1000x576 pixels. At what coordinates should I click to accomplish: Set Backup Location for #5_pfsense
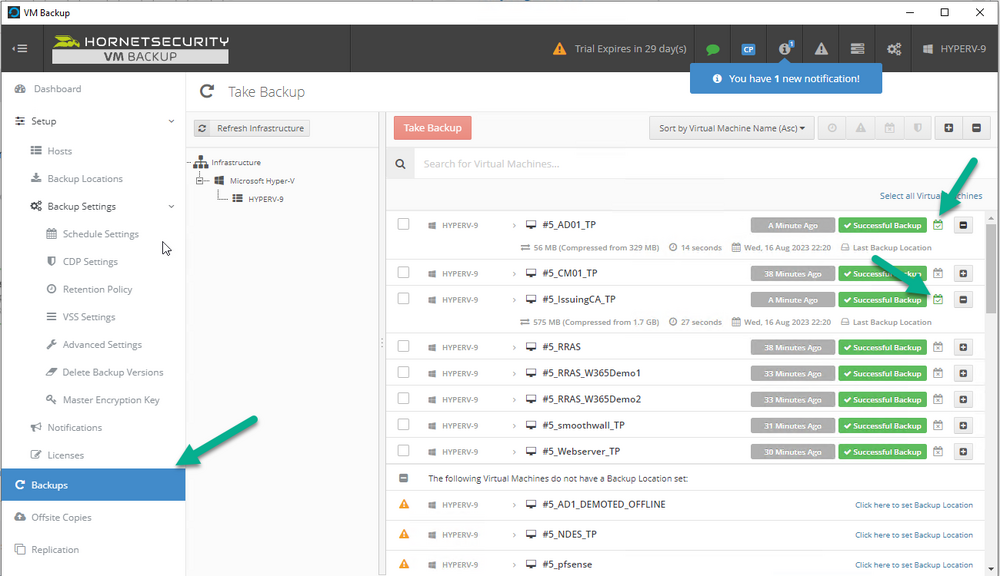pyautogui.click(x=914, y=565)
